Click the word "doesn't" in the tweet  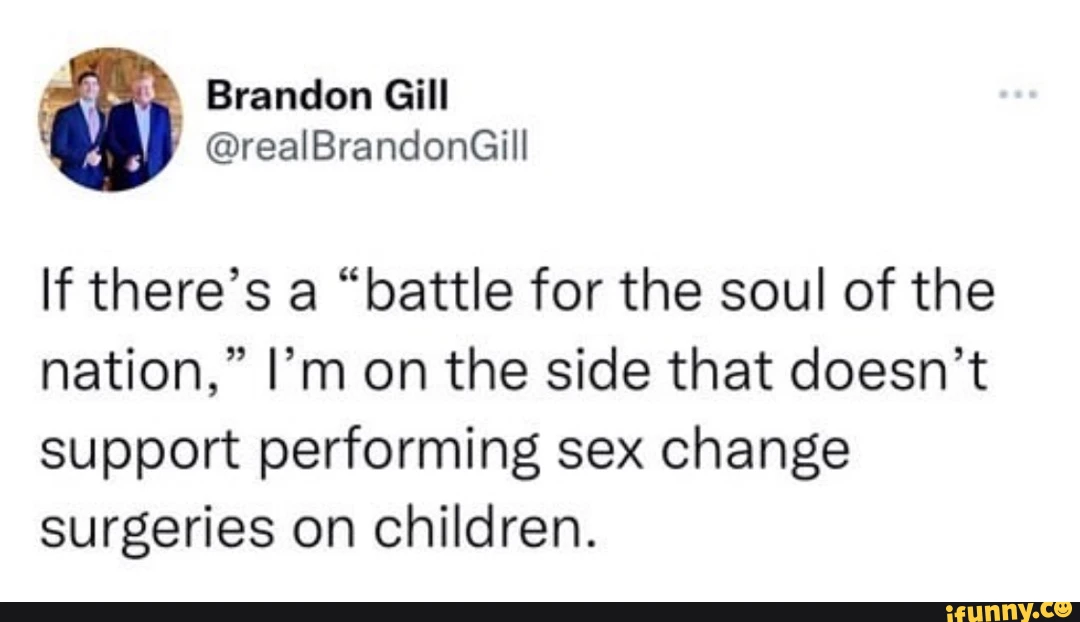pos(889,371)
